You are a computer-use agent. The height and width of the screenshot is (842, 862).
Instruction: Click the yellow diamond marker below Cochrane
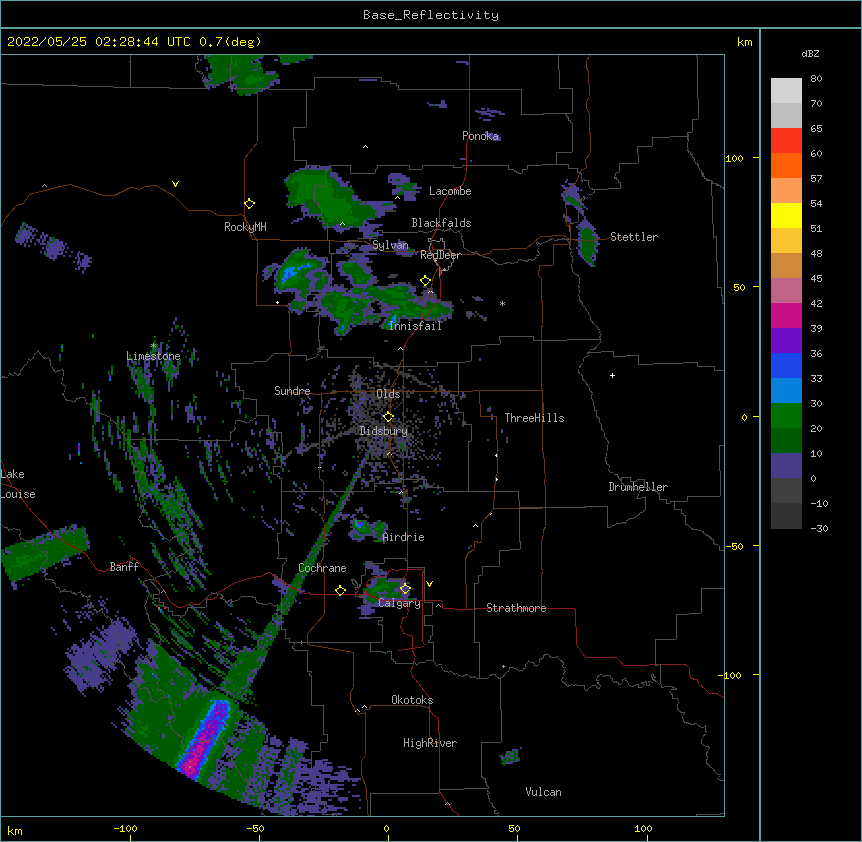tap(340, 591)
